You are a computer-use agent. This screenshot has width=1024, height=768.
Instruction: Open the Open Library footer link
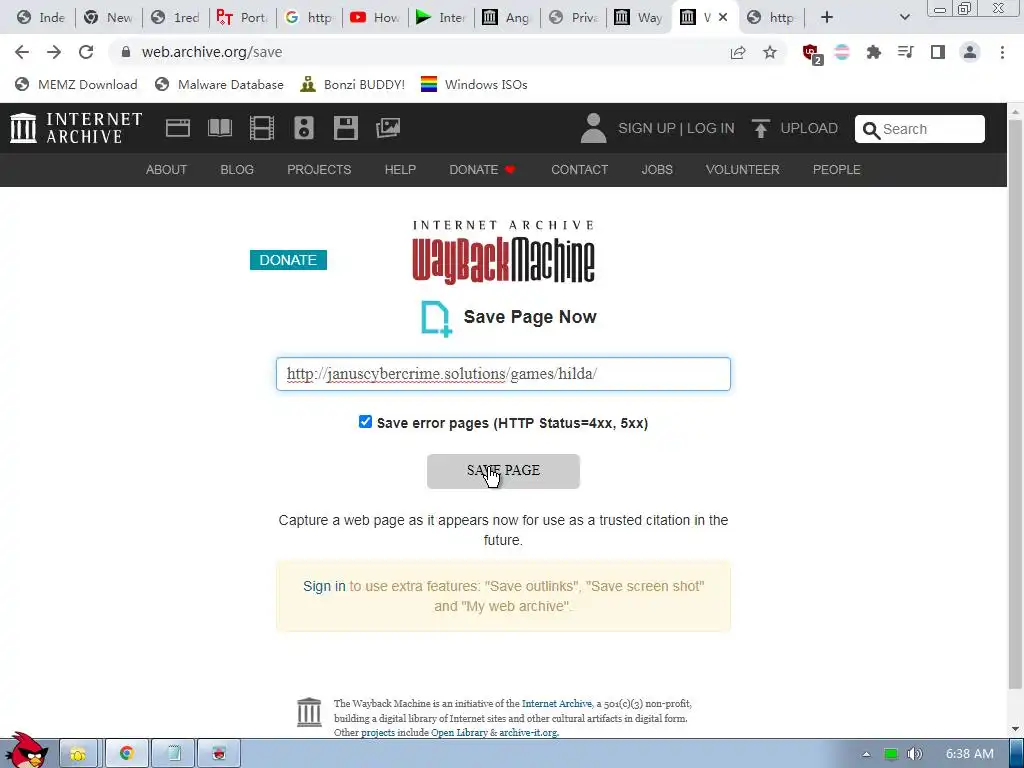click(x=459, y=733)
